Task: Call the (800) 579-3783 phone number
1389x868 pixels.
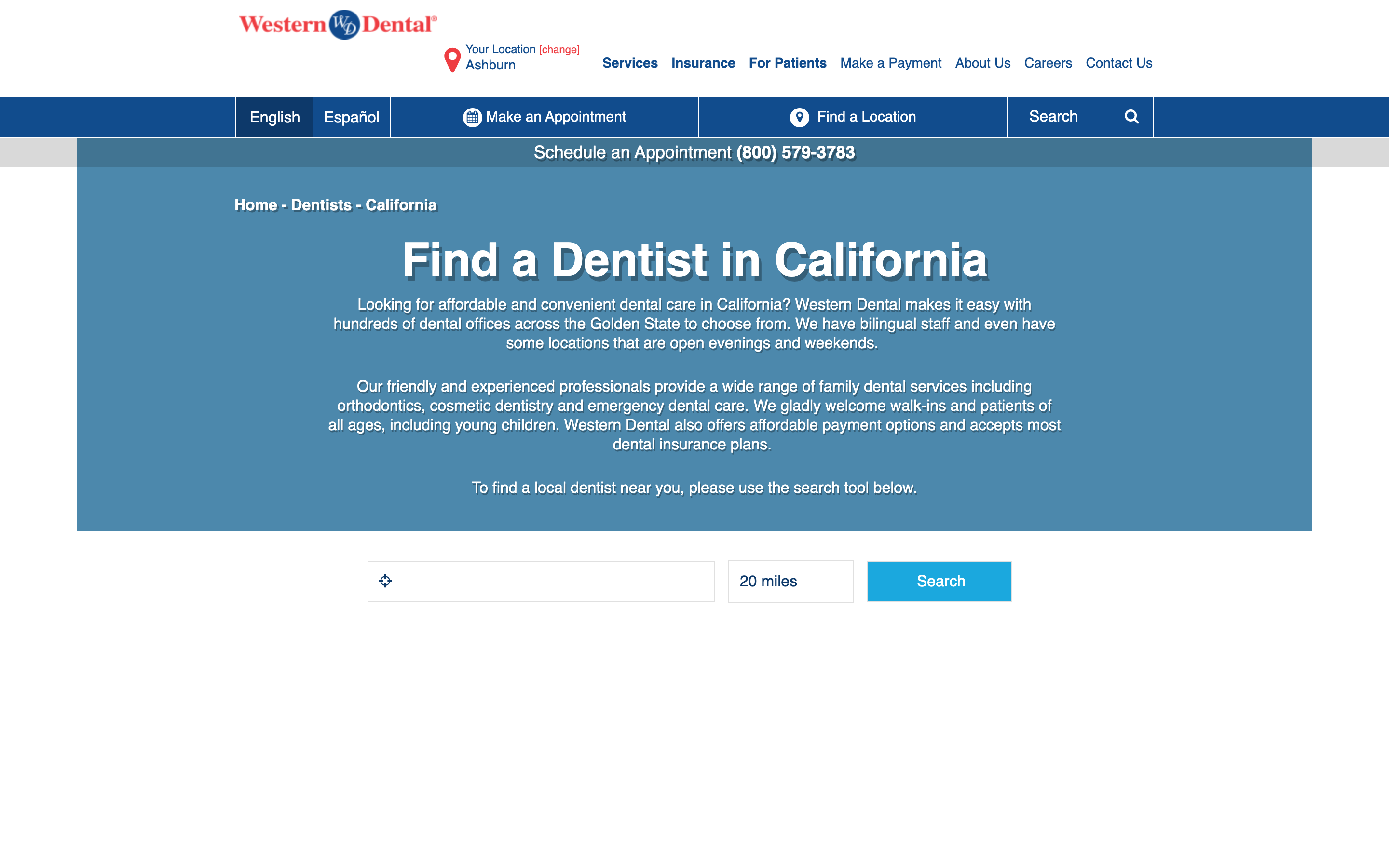Action: pyautogui.click(x=795, y=153)
